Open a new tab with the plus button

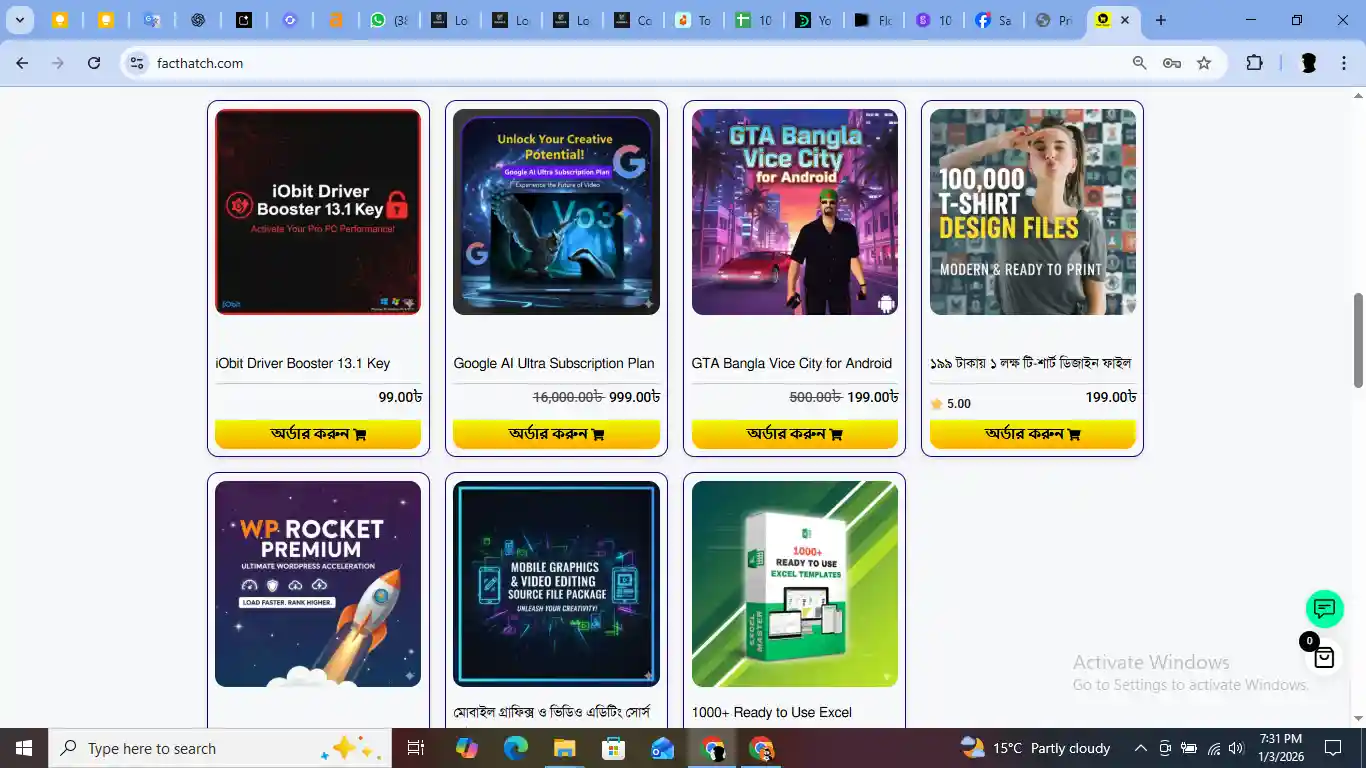click(x=1160, y=20)
